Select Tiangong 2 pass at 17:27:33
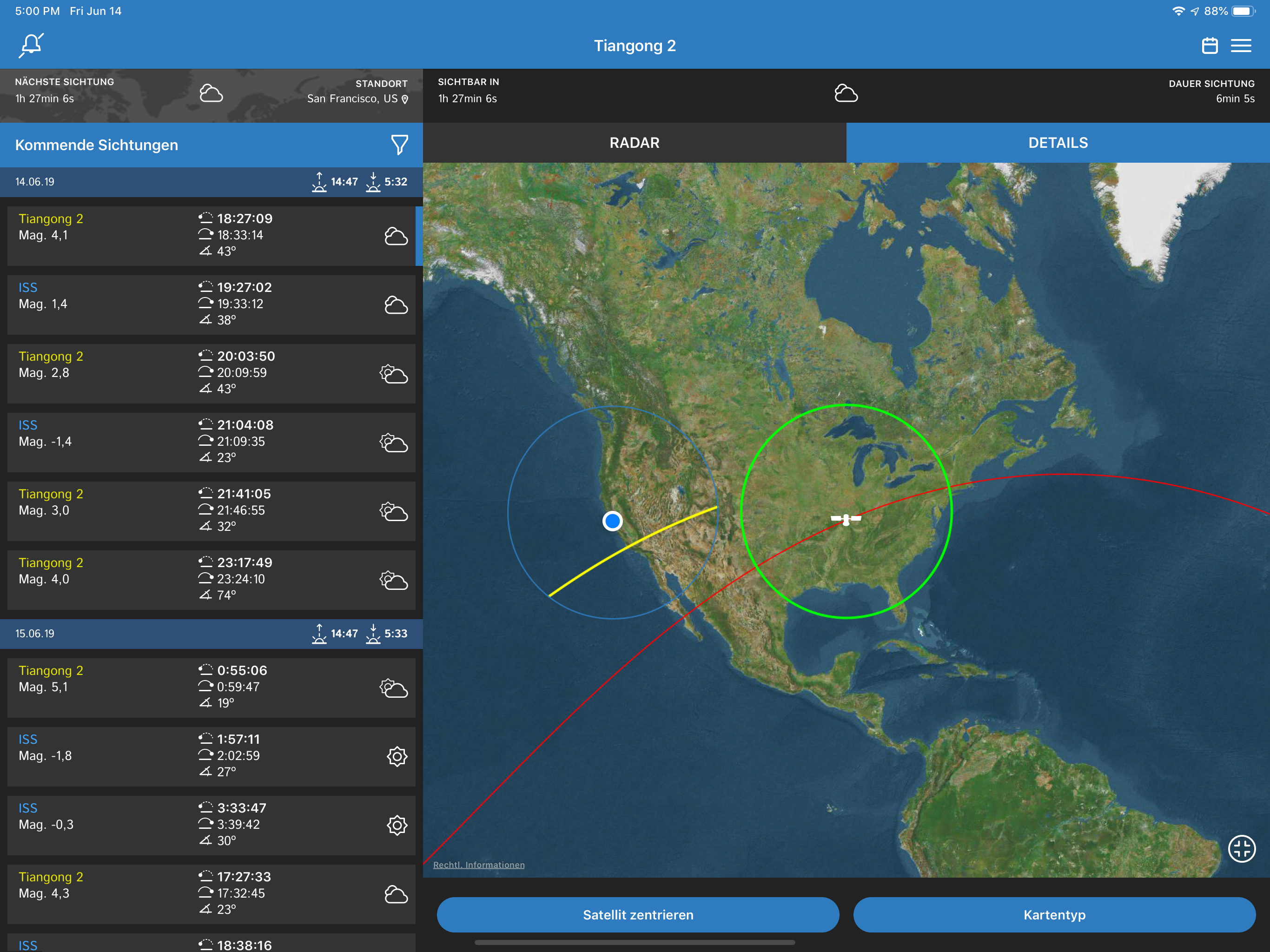Viewport: 1270px width, 952px height. (x=212, y=894)
